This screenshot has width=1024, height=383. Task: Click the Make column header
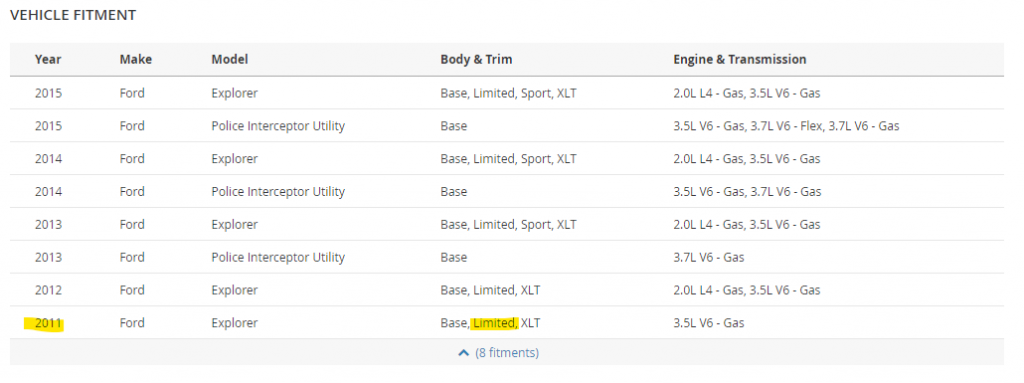pos(136,59)
